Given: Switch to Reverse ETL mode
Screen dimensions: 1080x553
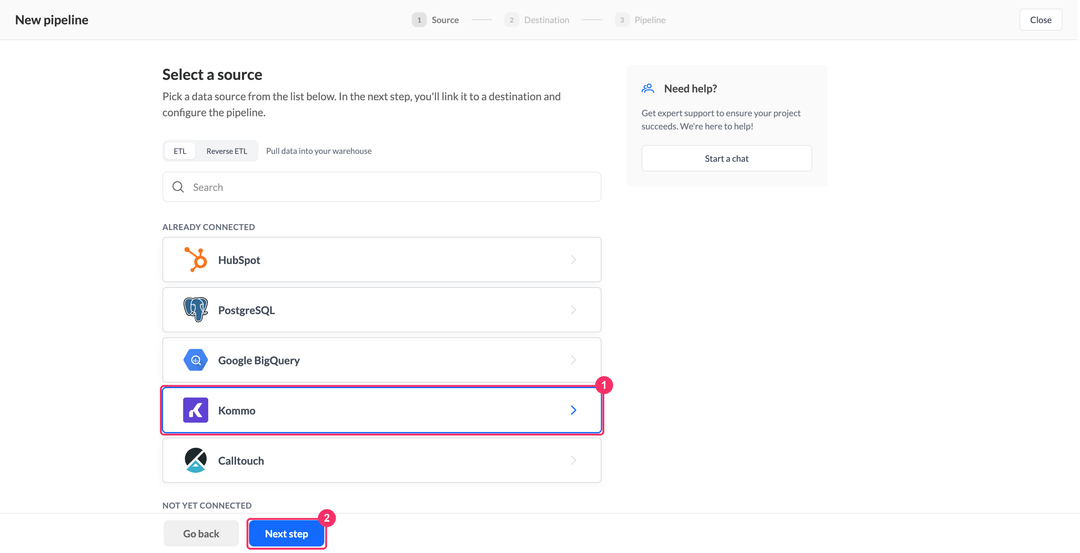Looking at the screenshot, I should coord(227,151).
